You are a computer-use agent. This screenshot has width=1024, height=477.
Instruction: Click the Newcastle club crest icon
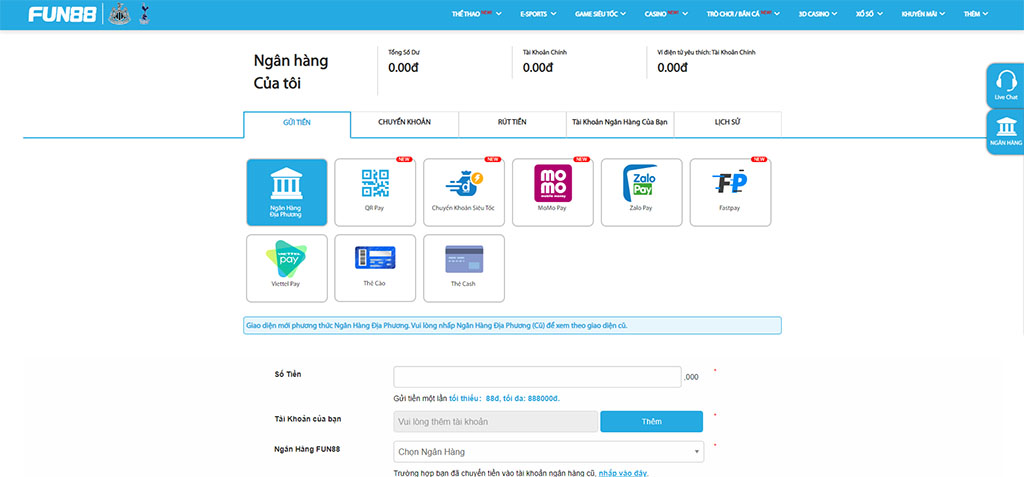(x=120, y=14)
